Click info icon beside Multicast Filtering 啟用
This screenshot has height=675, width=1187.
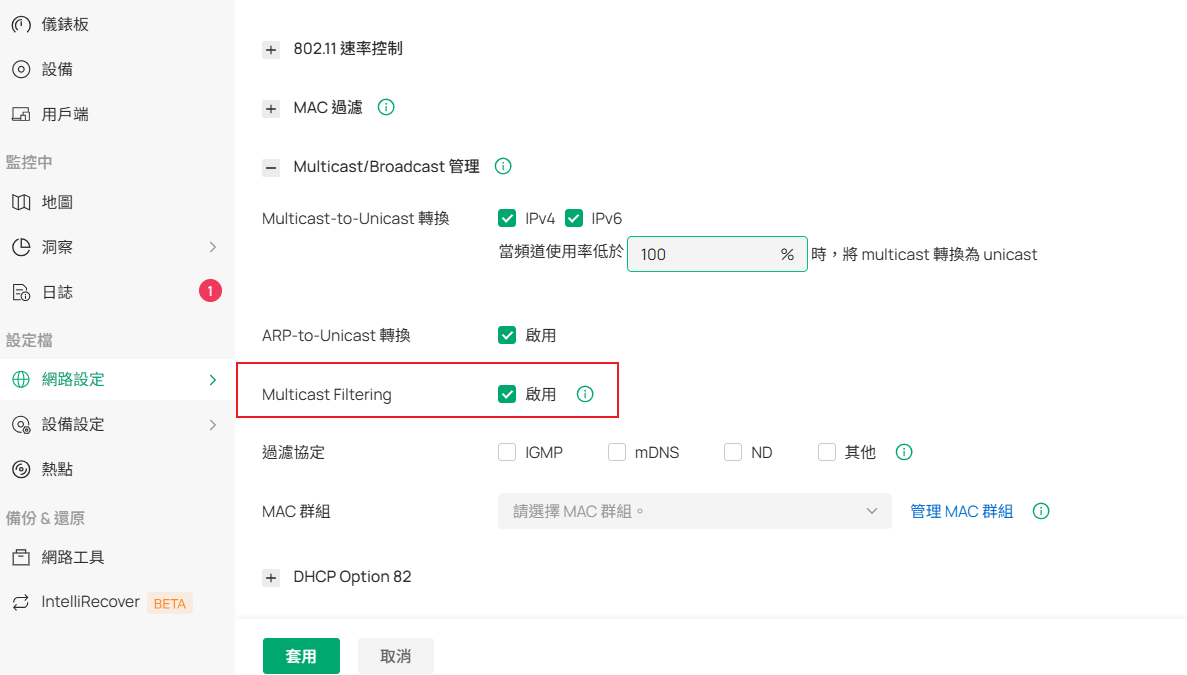pos(585,394)
